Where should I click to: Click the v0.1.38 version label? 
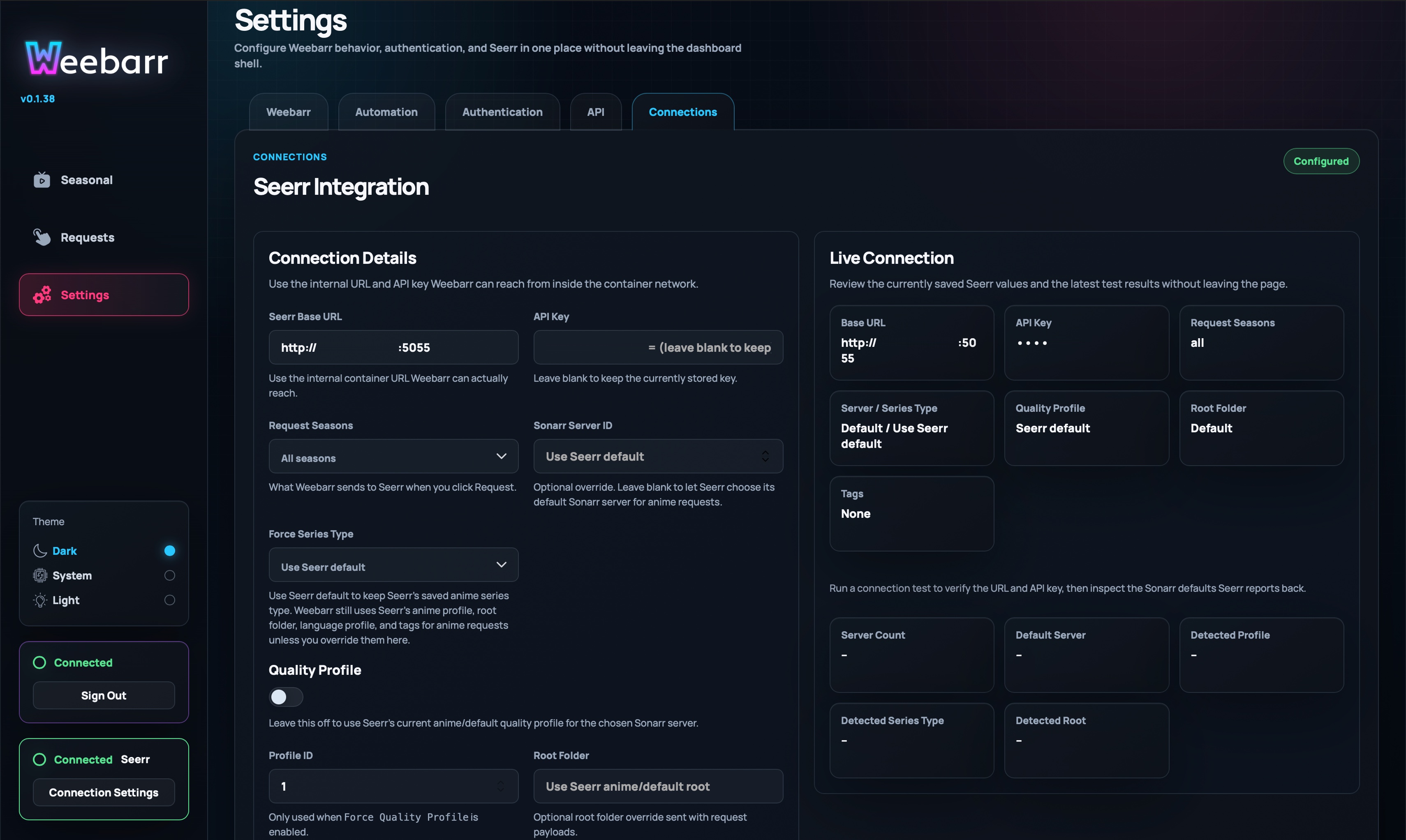[x=38, y=99]
